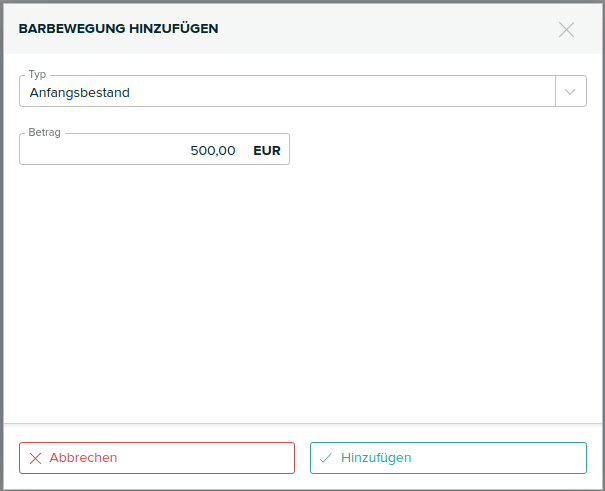Click the Hinzufügen label text
605x491 pixels.
(x=376, y=458)
